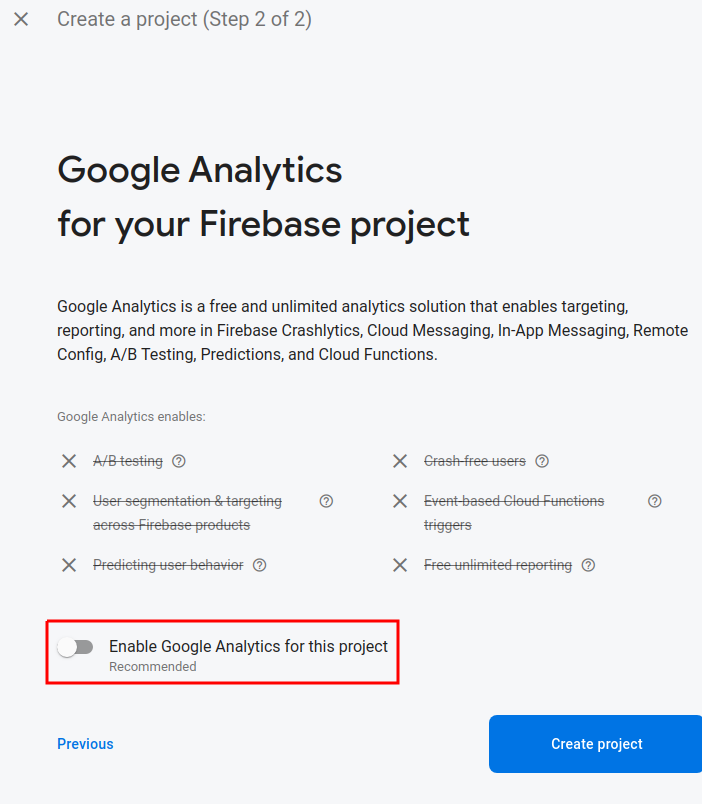Open the help tooltip for Predicting user behavior
Screen dimensions: 702x804
pos(259,565)
